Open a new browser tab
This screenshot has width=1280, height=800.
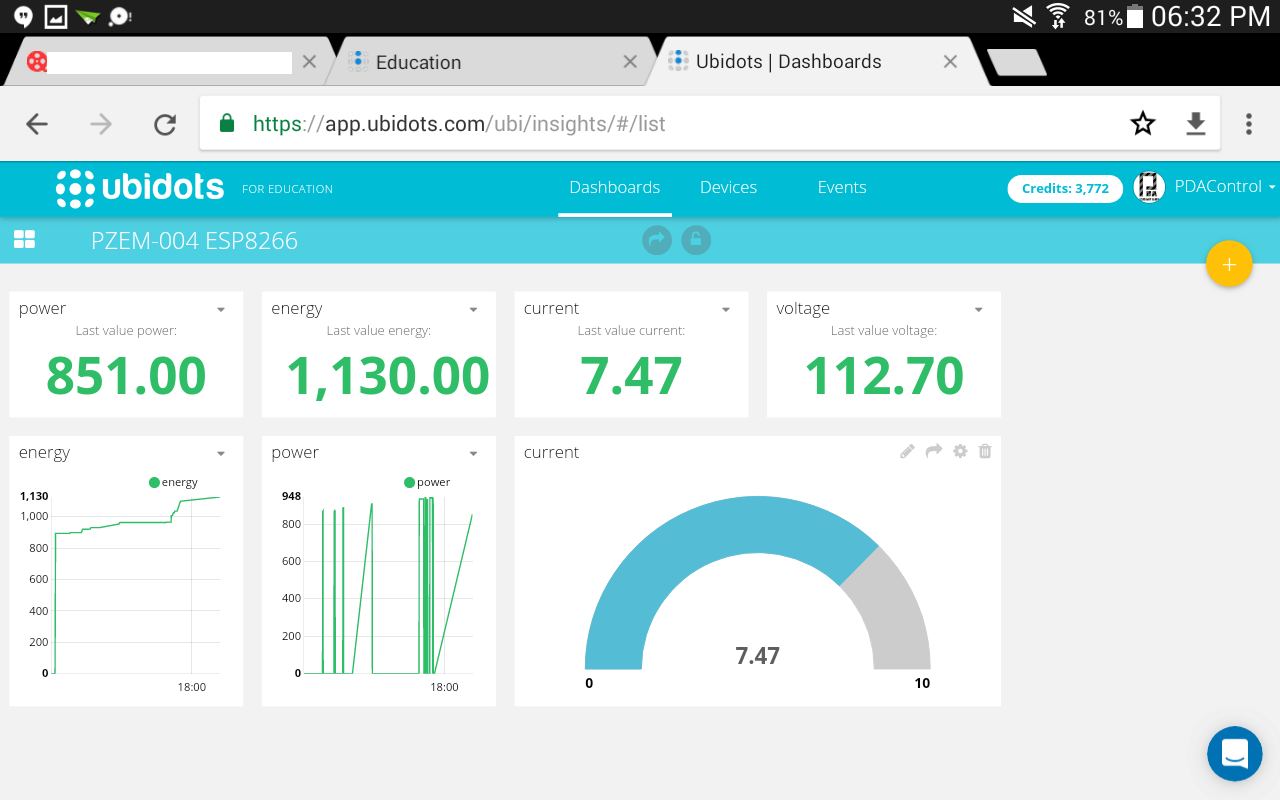(x=1016, y=62)
